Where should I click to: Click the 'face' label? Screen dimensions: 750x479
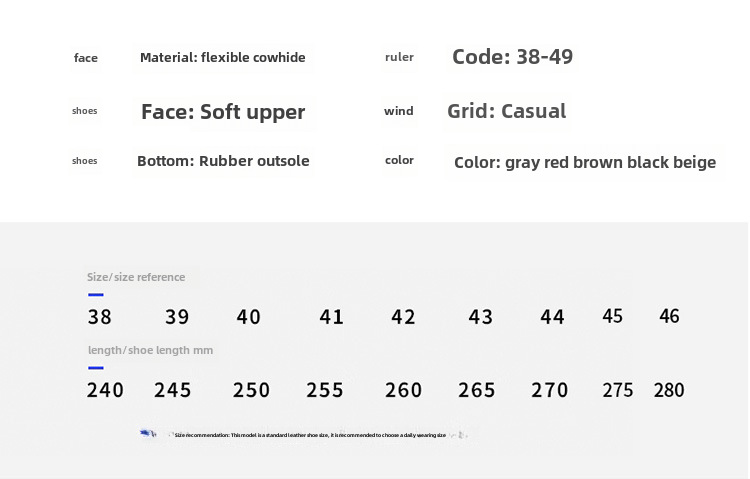[x=86, y=58]
